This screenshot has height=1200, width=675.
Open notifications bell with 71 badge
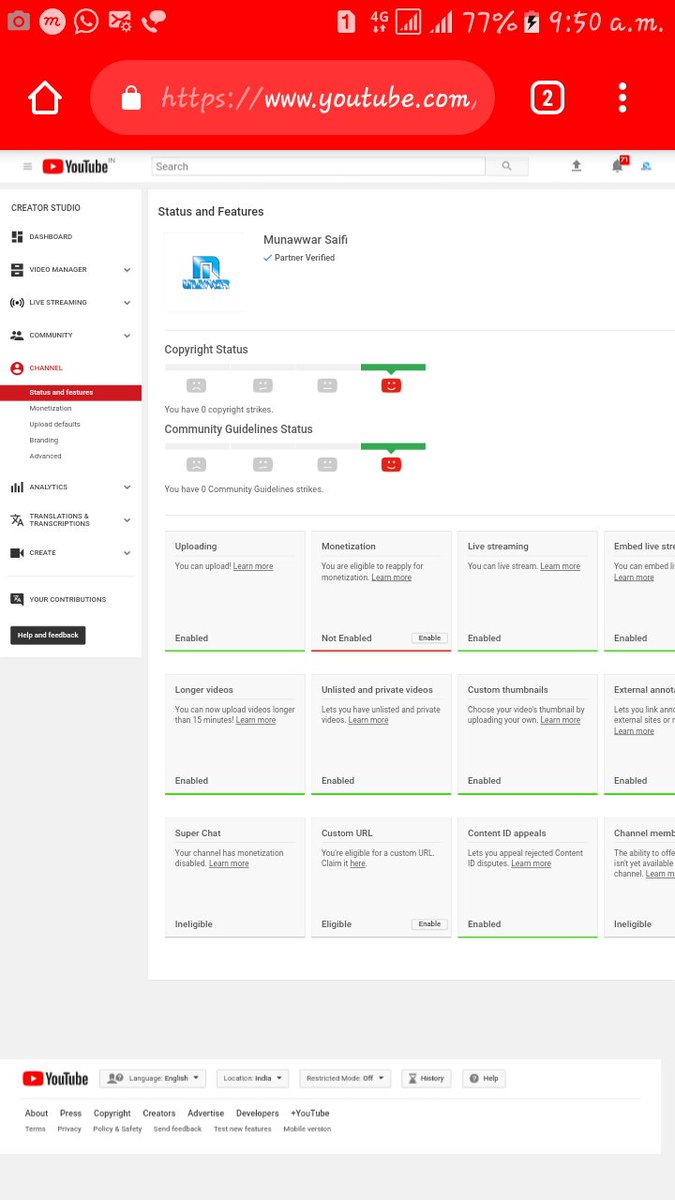618,166
